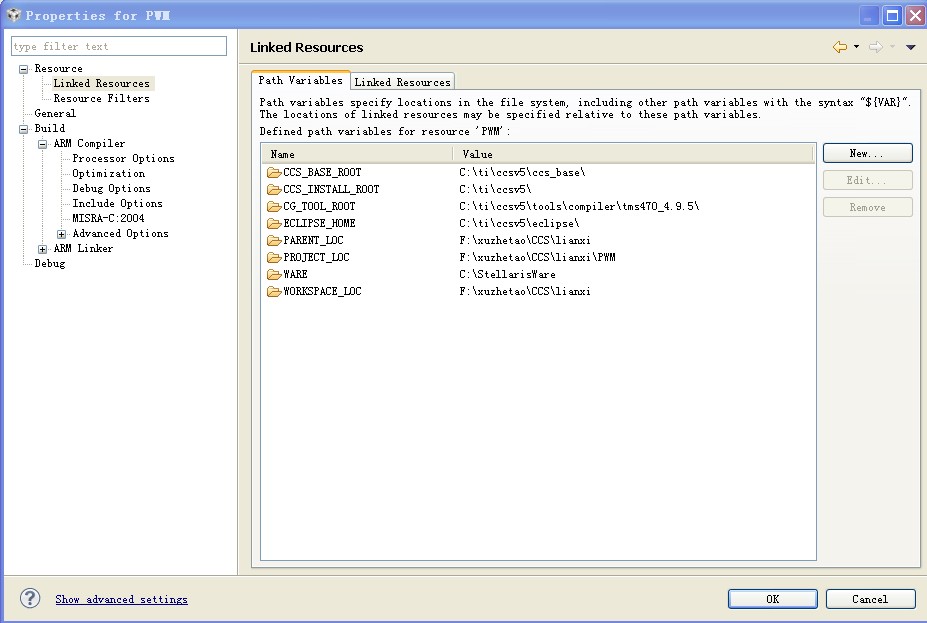Screen dimensions: 927x623
Task: Select the ECLIPSE_HOME variable name
Action: pos(319,223)
